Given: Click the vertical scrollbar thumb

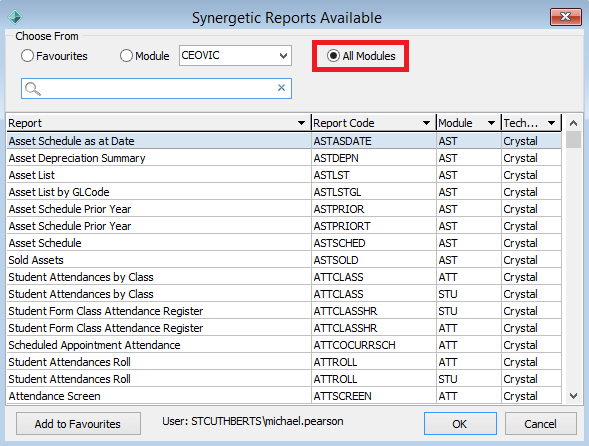Looking at the screenshot, I should (x=573, y=139).
